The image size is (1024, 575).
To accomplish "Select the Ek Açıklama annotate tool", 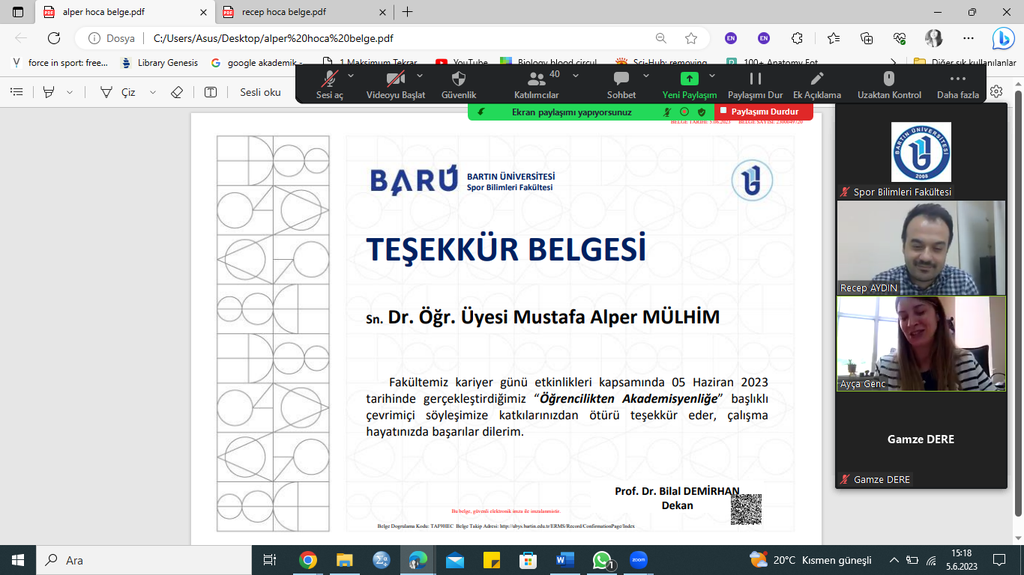I will (x=817, y=79).
